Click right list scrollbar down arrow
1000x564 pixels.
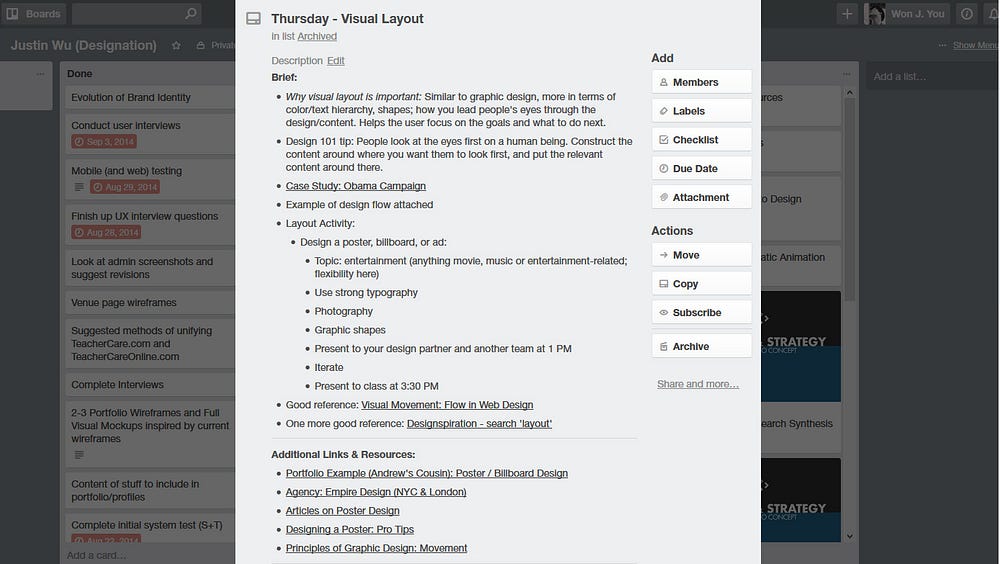coord(849,537)
